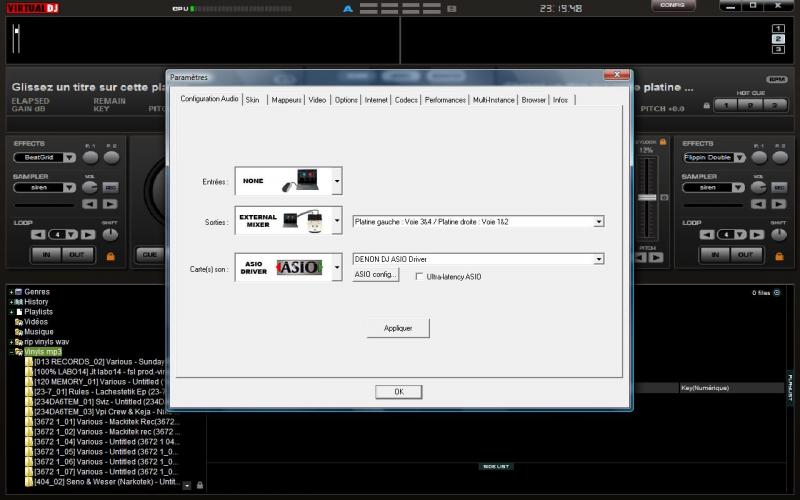
Task: Click left deck sampler previous arrow
Action: pyautogui.click(x=90, y=204)
